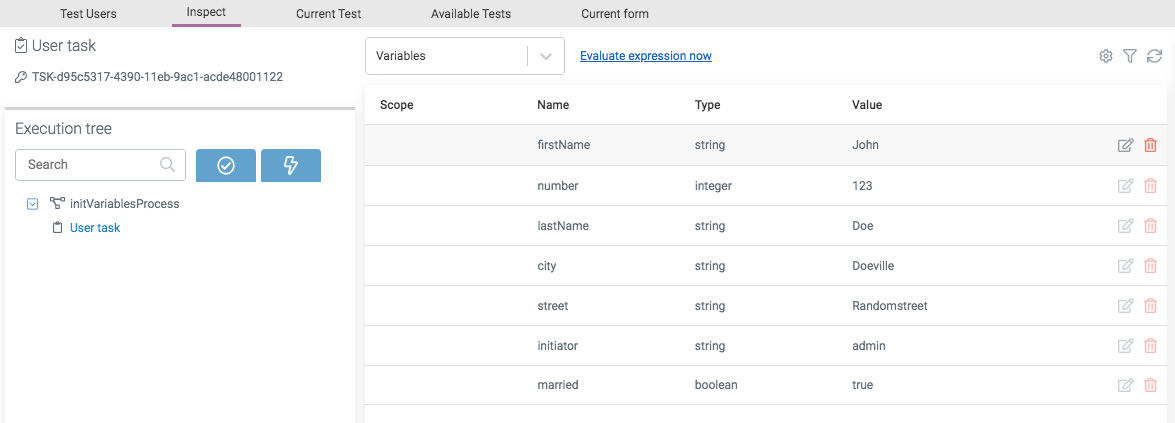Screen dimensions: 1175x423
Task: Click the process icon beside initVariablesProcess
Action: (x=57, y=203)
